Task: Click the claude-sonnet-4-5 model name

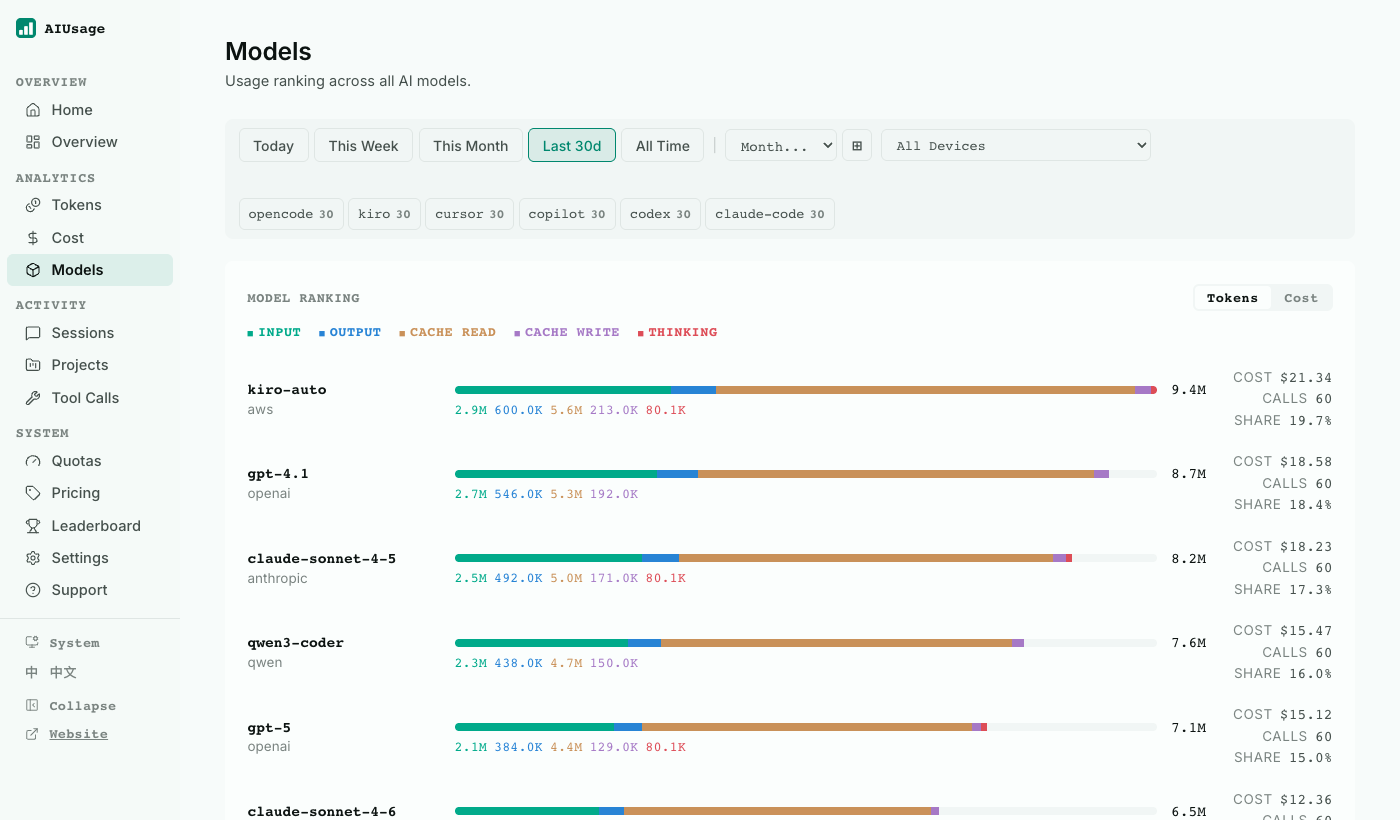Action: 322,559
